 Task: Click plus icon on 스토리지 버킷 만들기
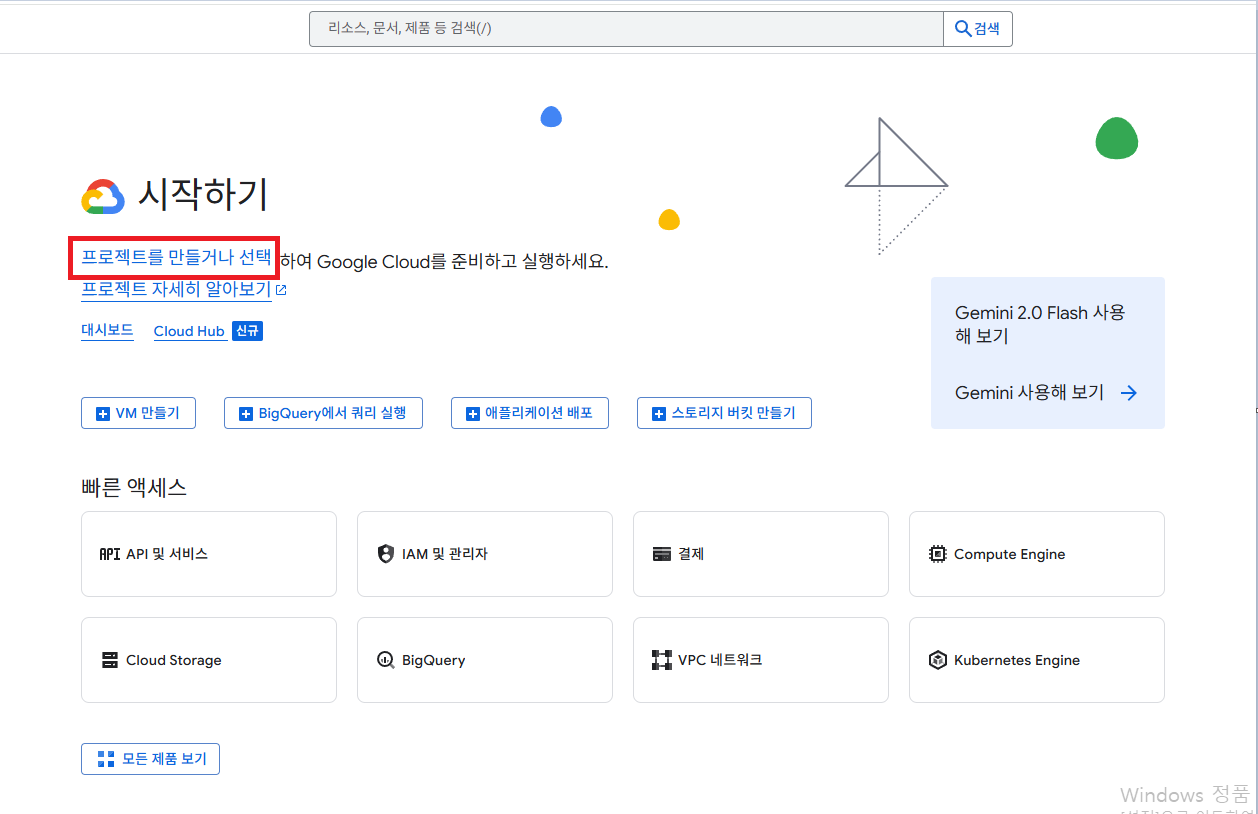pyautogui.click(x=658, y=414)
